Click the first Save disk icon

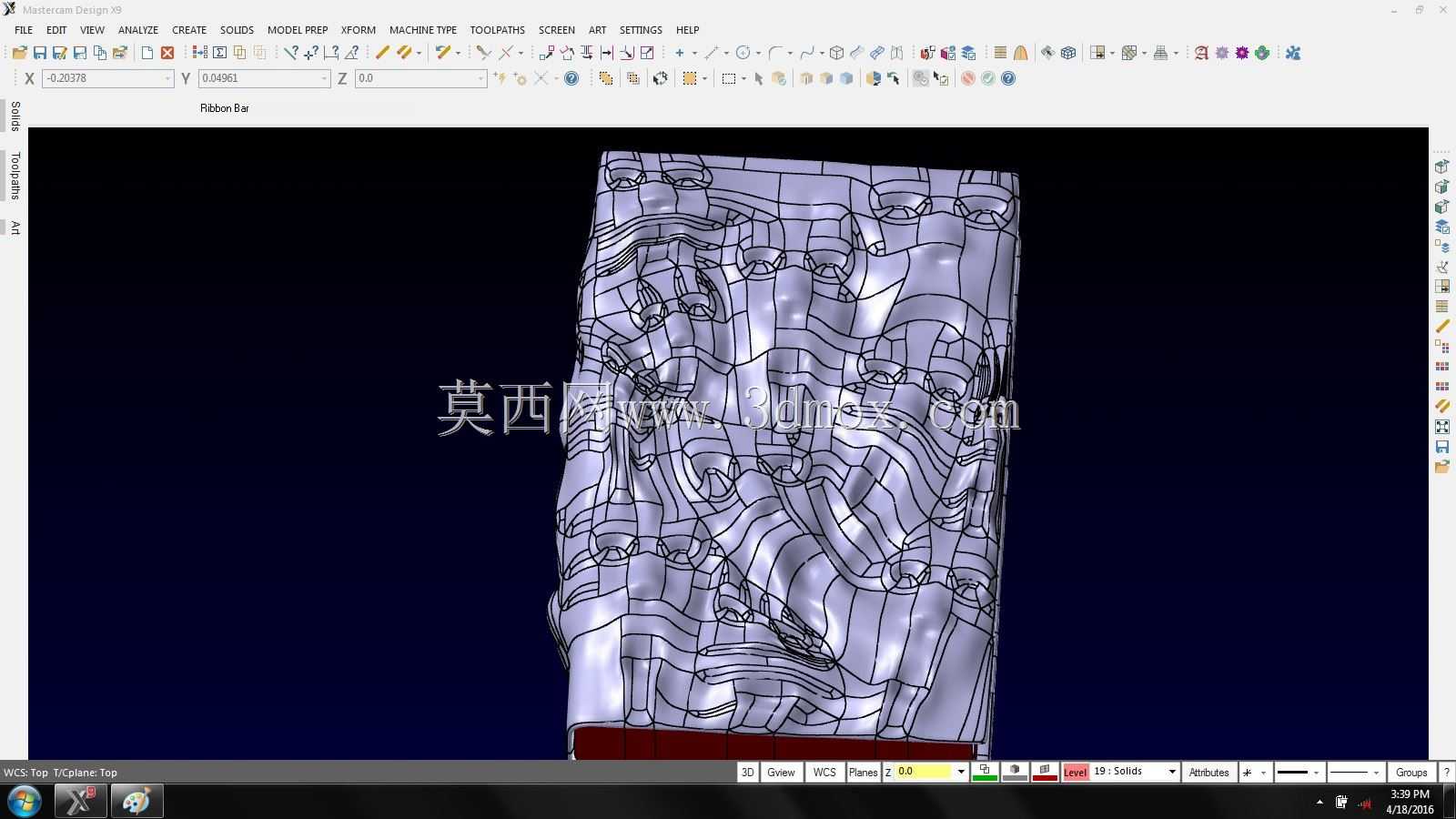point(39,53)
